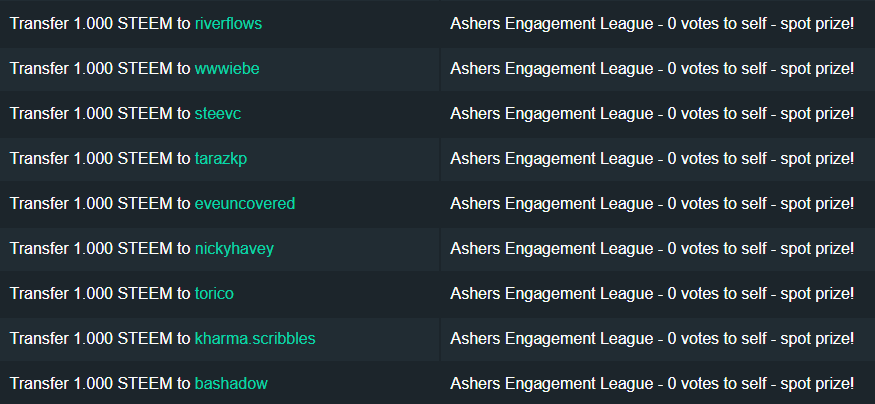
Task: Open the kharma.scribbles account link
Action: point(255,339)
